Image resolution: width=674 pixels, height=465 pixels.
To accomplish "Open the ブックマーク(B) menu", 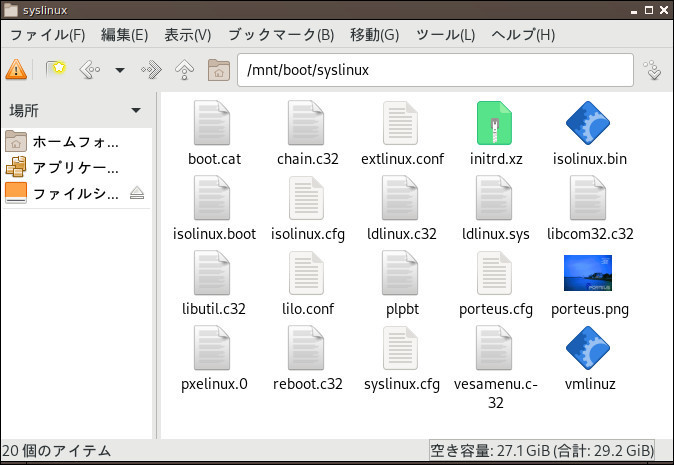I will [x=281, y=35].
